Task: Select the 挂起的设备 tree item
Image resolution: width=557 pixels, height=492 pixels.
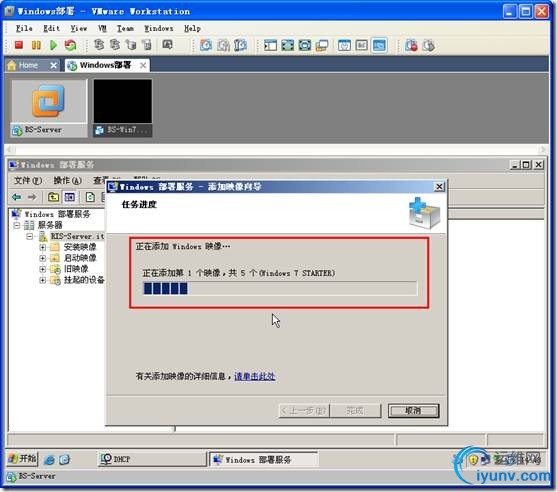Action: click(x=84, y=280)
